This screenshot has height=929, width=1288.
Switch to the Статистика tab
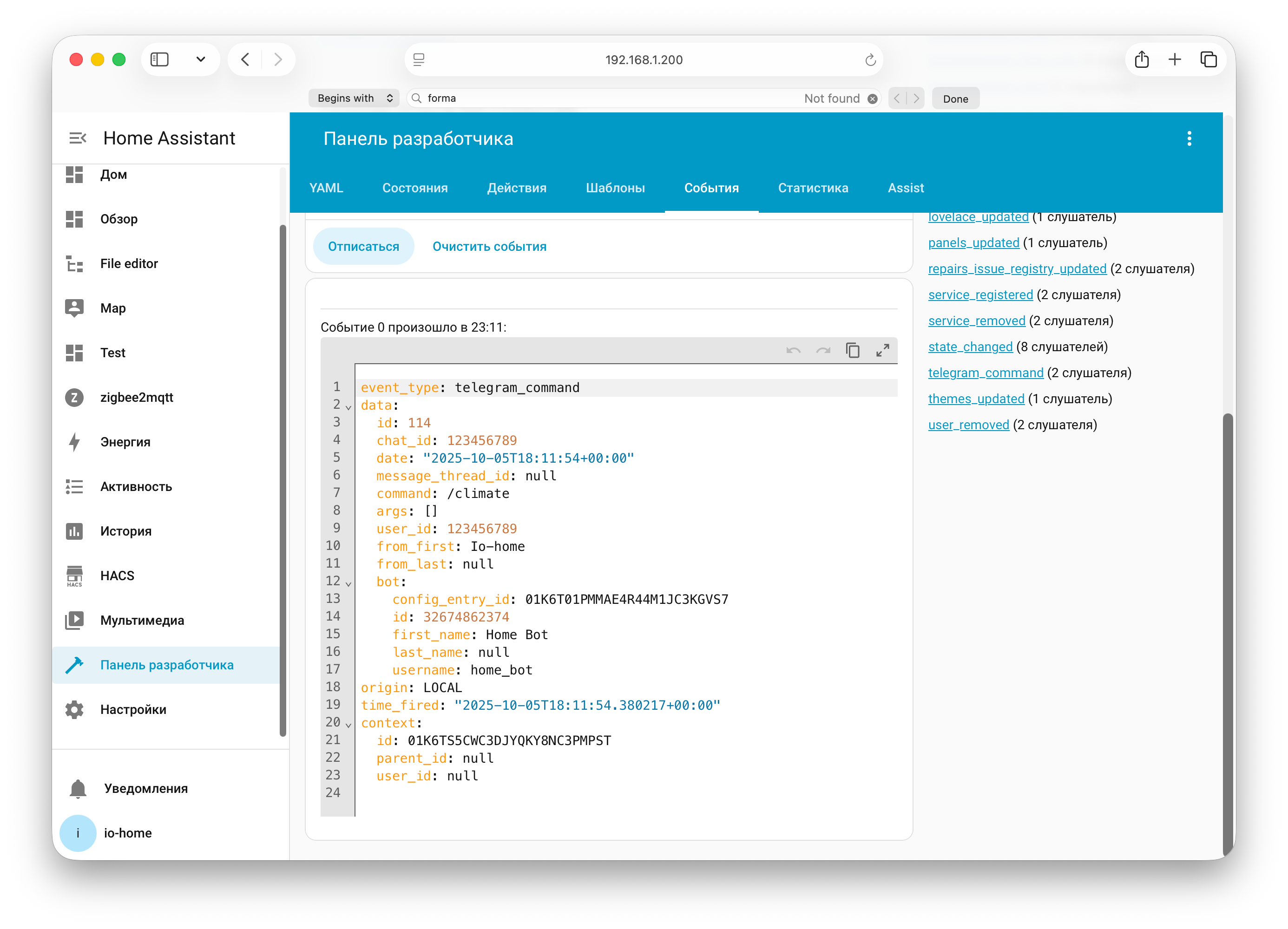[x=813, y=188]
